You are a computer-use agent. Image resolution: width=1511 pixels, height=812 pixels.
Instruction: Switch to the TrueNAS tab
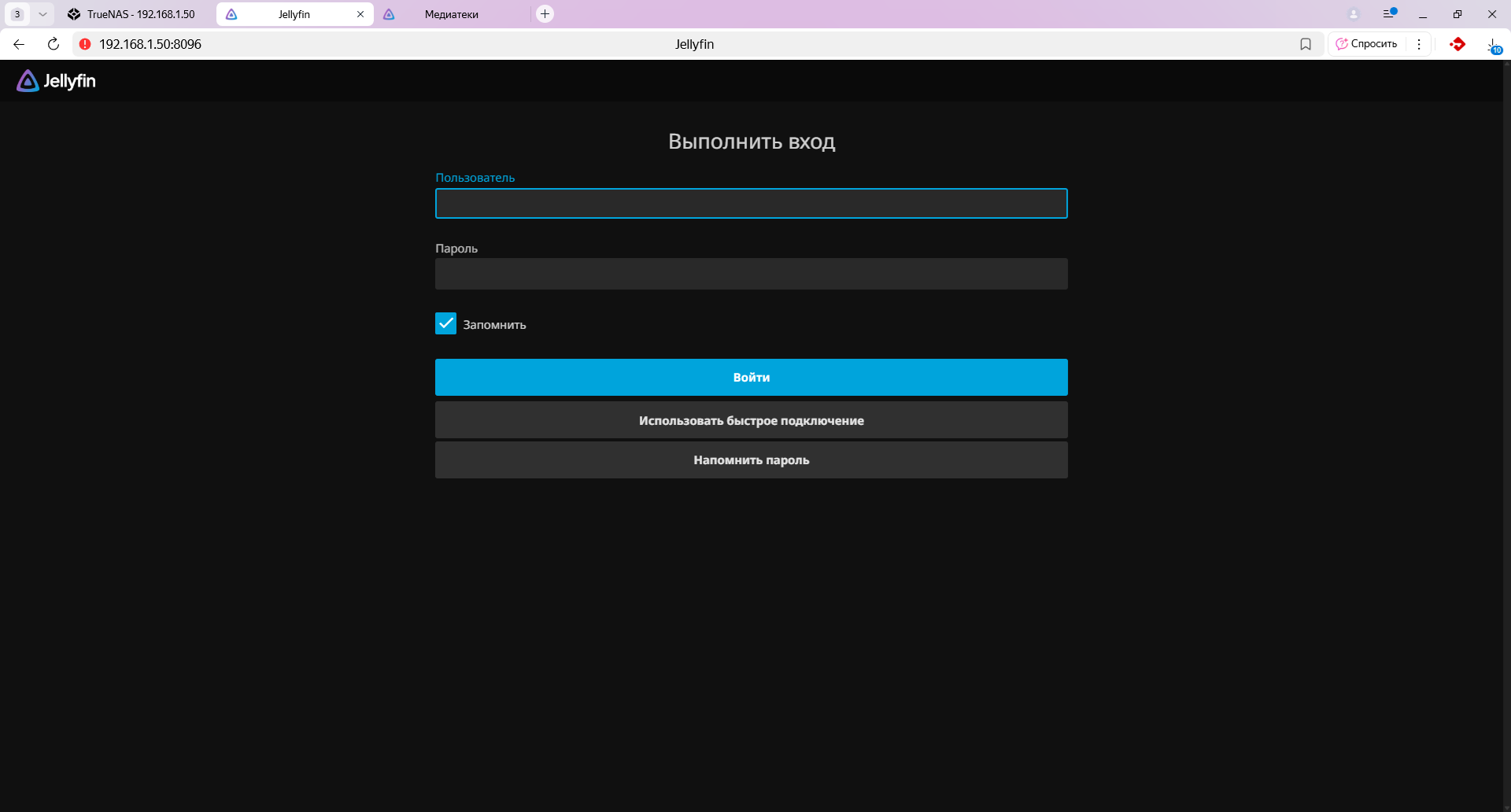click(x=134, y=14)
